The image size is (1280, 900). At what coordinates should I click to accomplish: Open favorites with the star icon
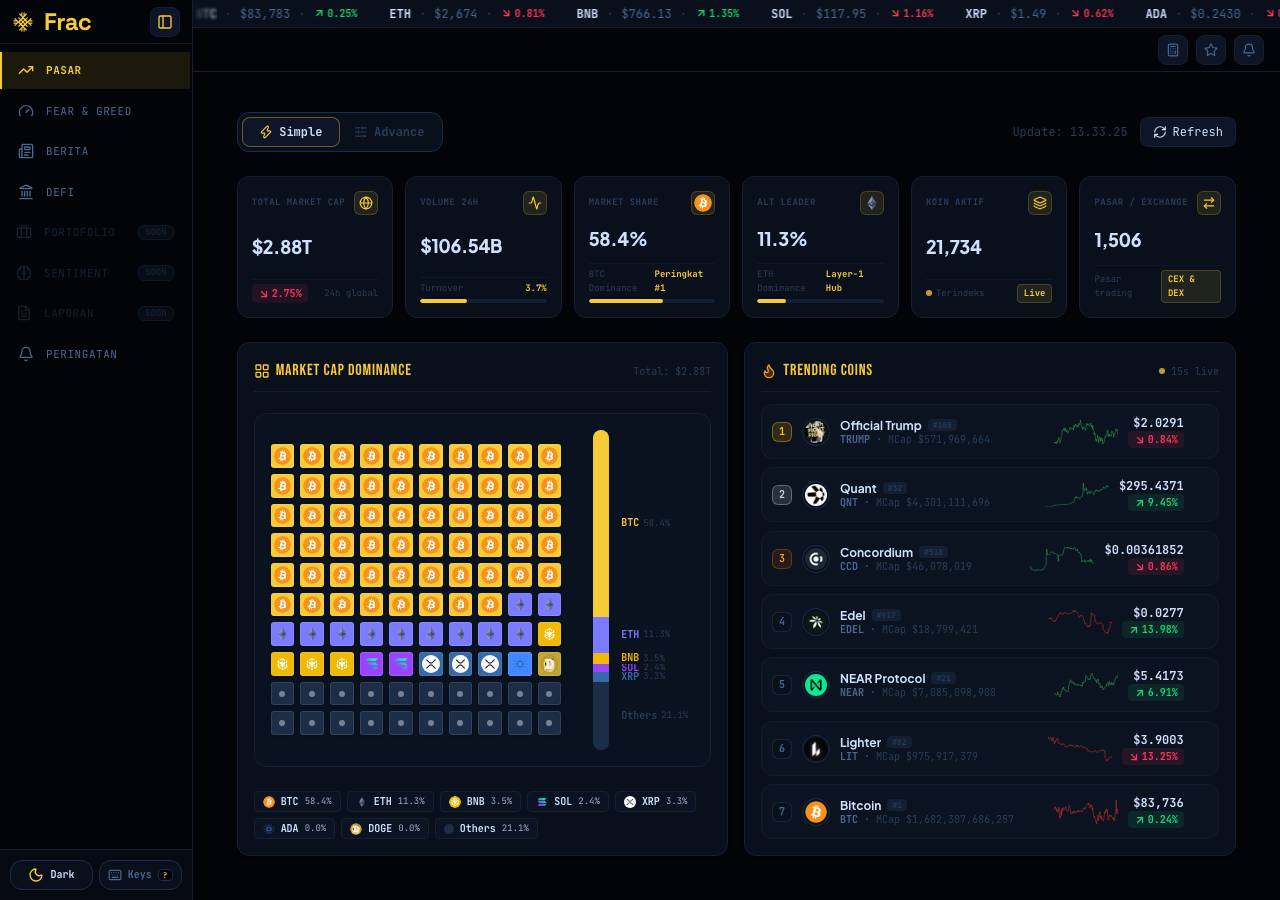(x=1211, y=50)
